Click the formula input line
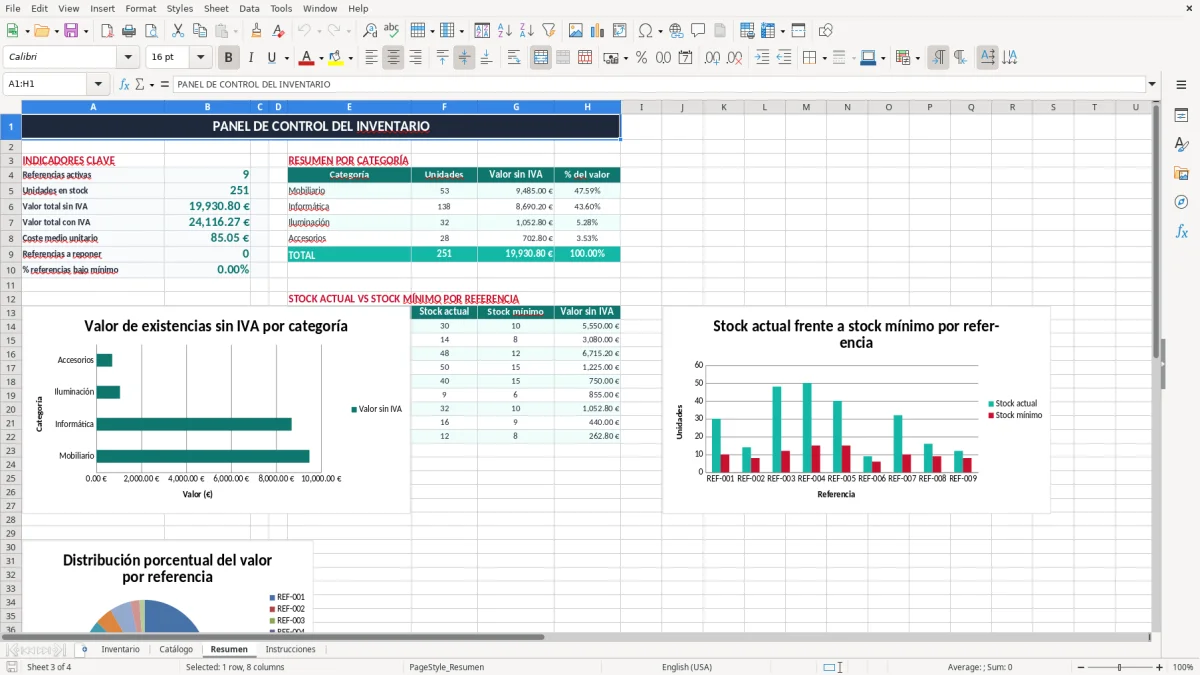This screenshot has height=675, width=1200. pyautogui.click(x=659, y=84)
